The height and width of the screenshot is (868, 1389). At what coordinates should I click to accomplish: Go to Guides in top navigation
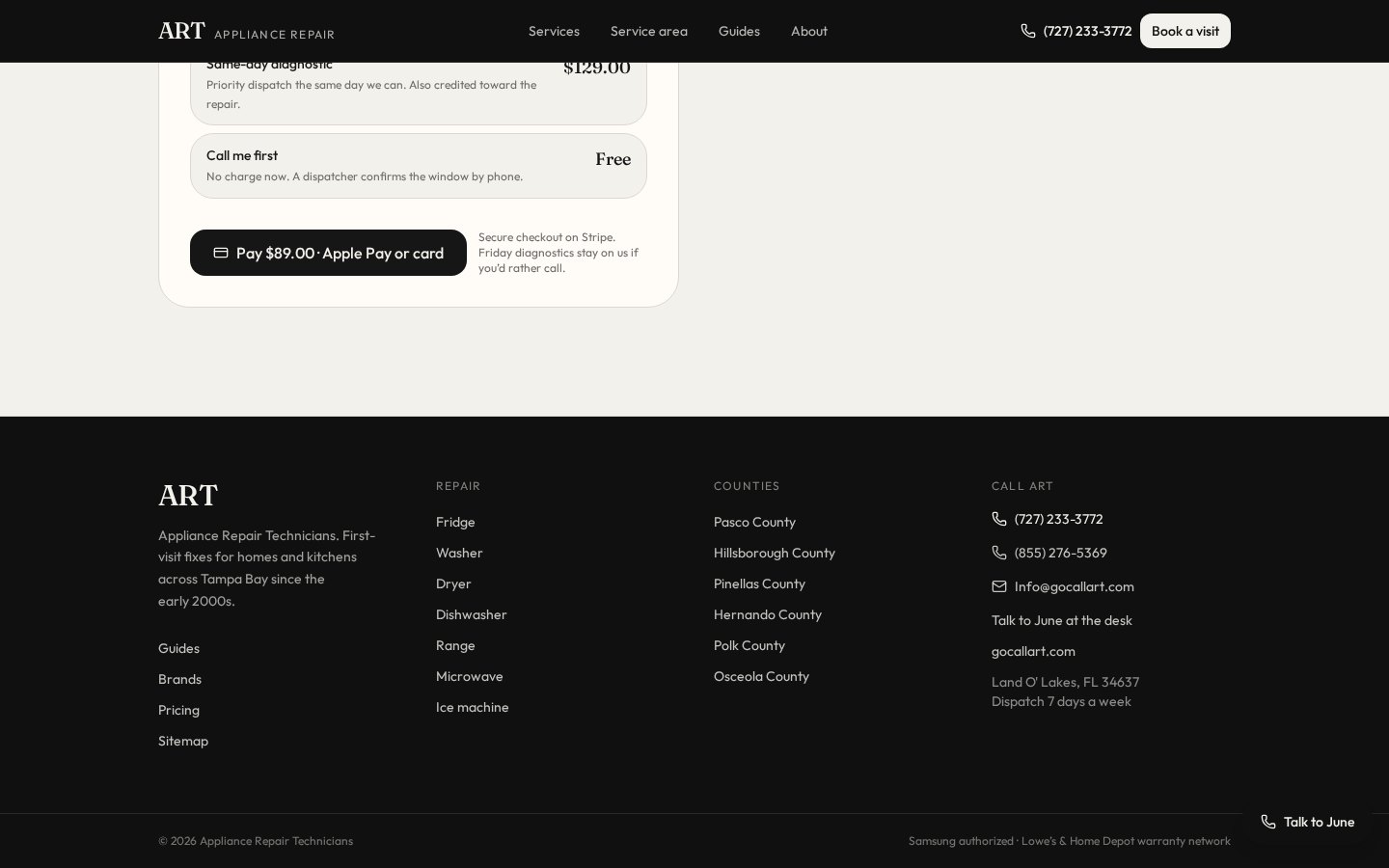coord(739,31)
